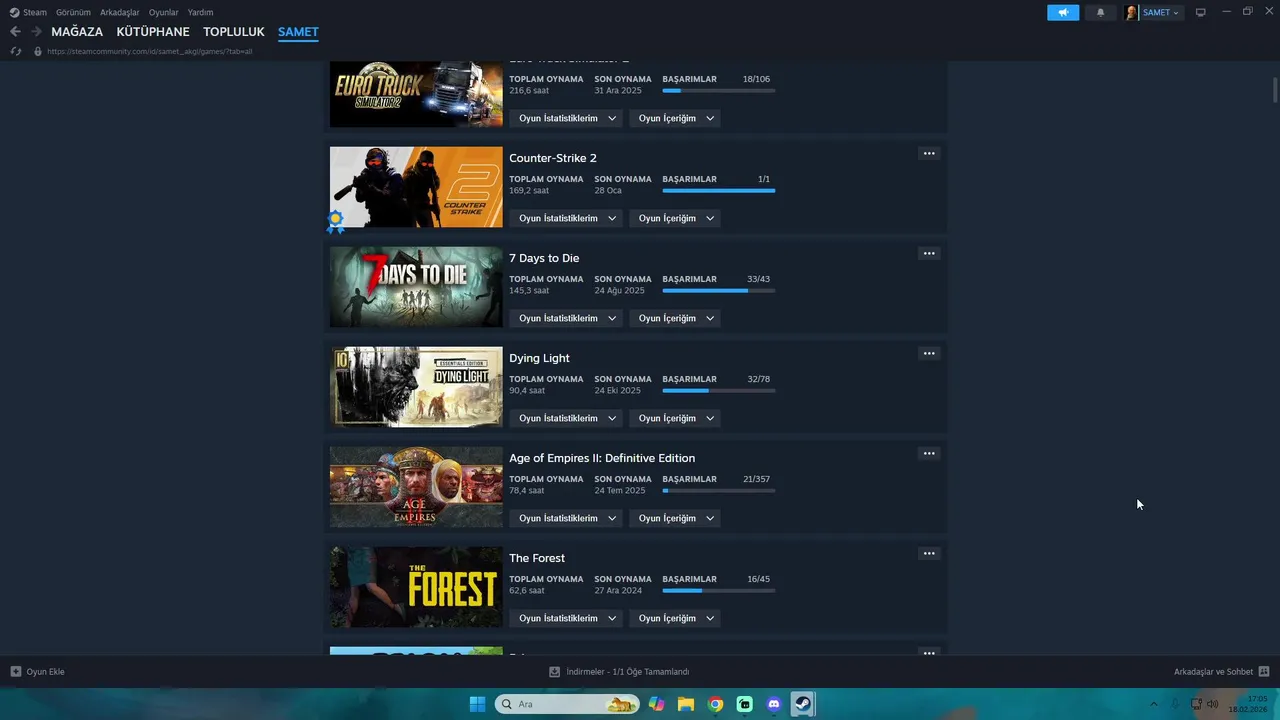Viewport: 1280px width, 720px height.
Task: Open the Yardım menu
Action: point(200,12)
